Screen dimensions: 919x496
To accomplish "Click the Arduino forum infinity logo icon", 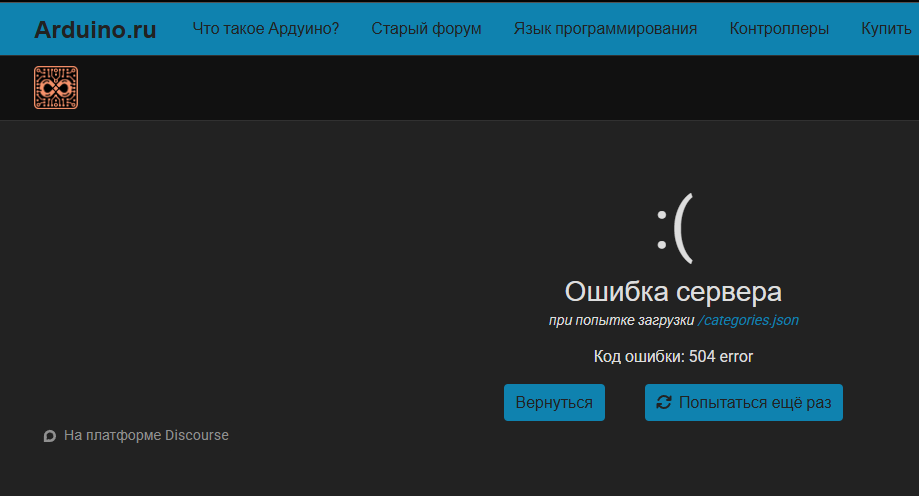I will click(56, 88).
